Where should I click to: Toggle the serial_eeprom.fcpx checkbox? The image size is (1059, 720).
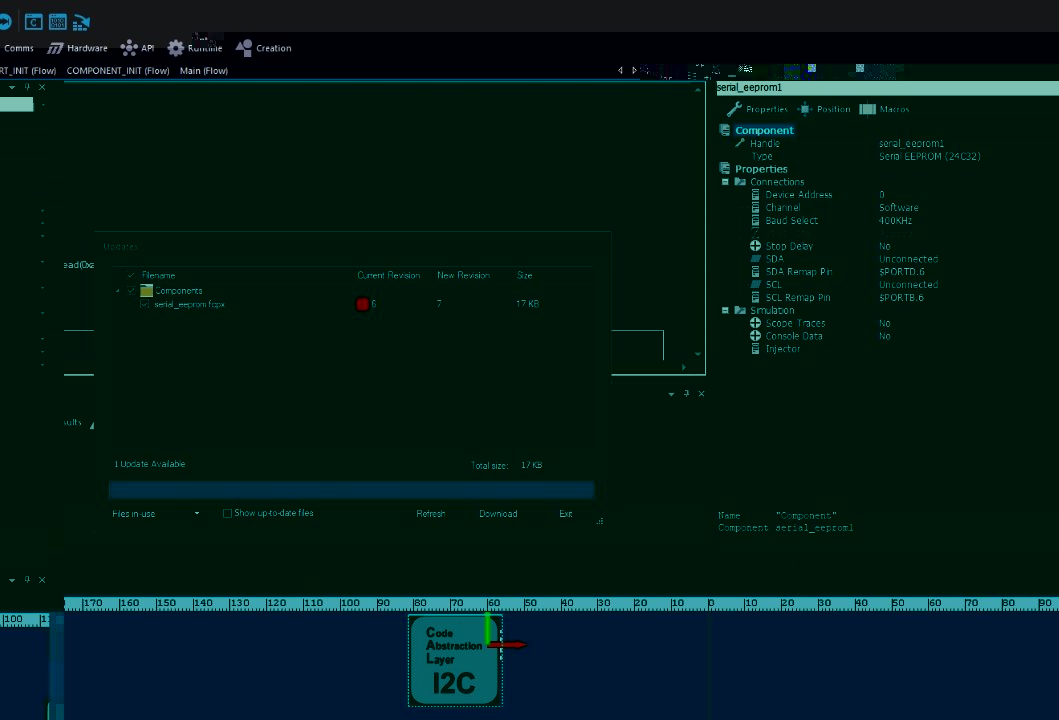145,305
